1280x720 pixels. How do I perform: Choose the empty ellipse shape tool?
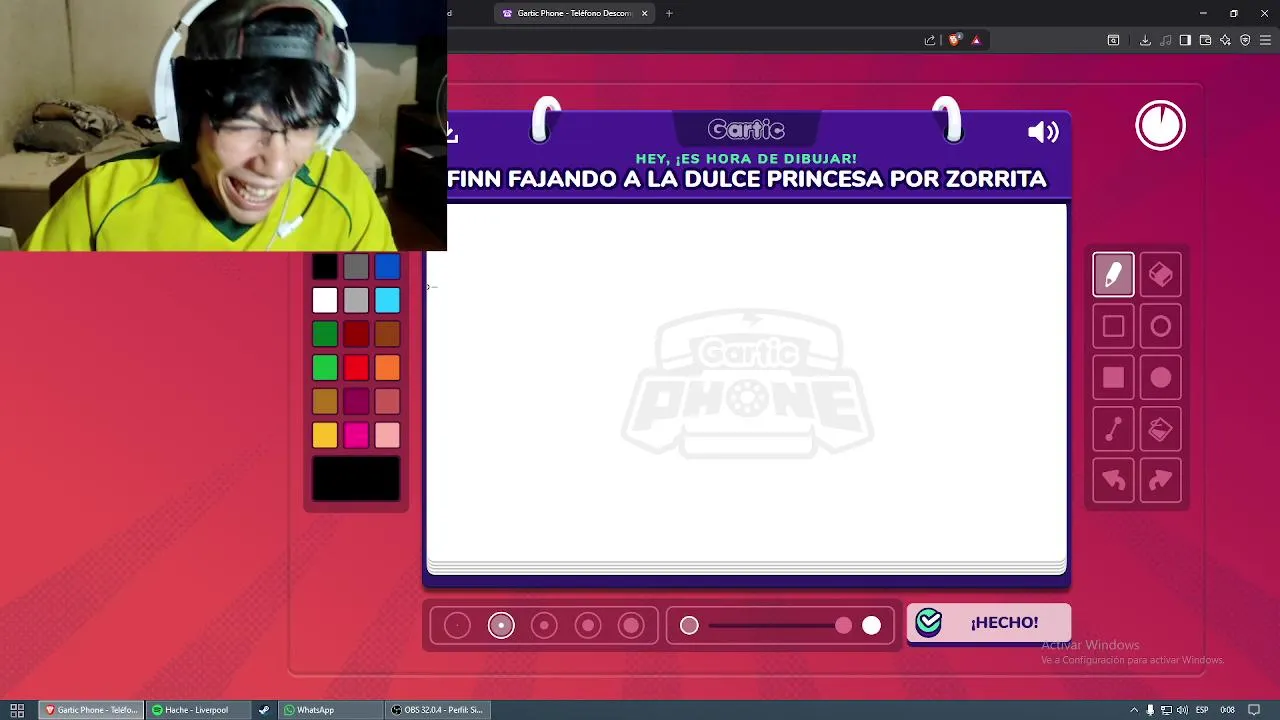1160,327
